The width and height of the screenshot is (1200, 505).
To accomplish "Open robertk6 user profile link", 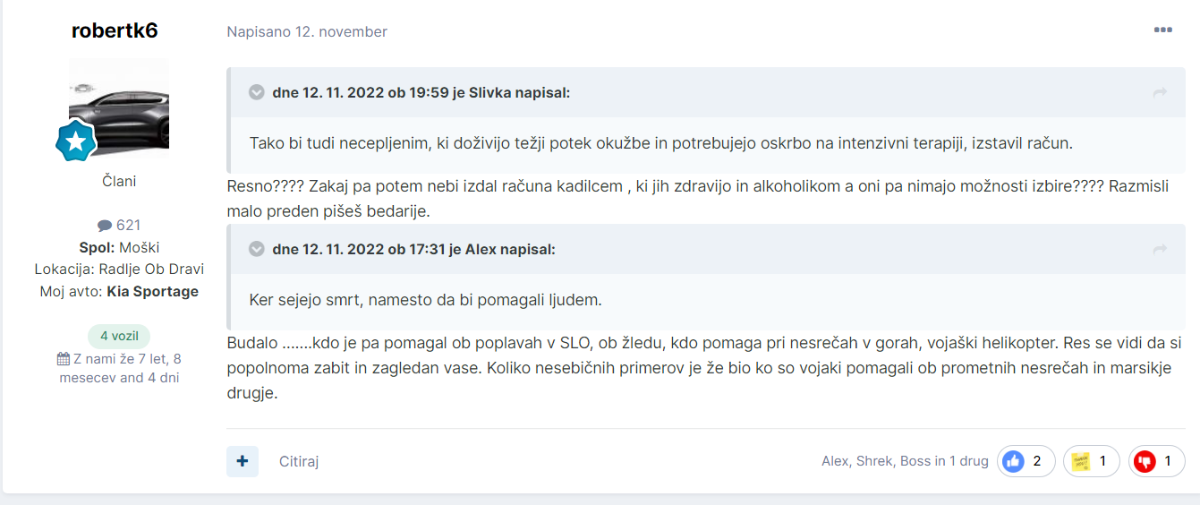I will click(115, 30).
